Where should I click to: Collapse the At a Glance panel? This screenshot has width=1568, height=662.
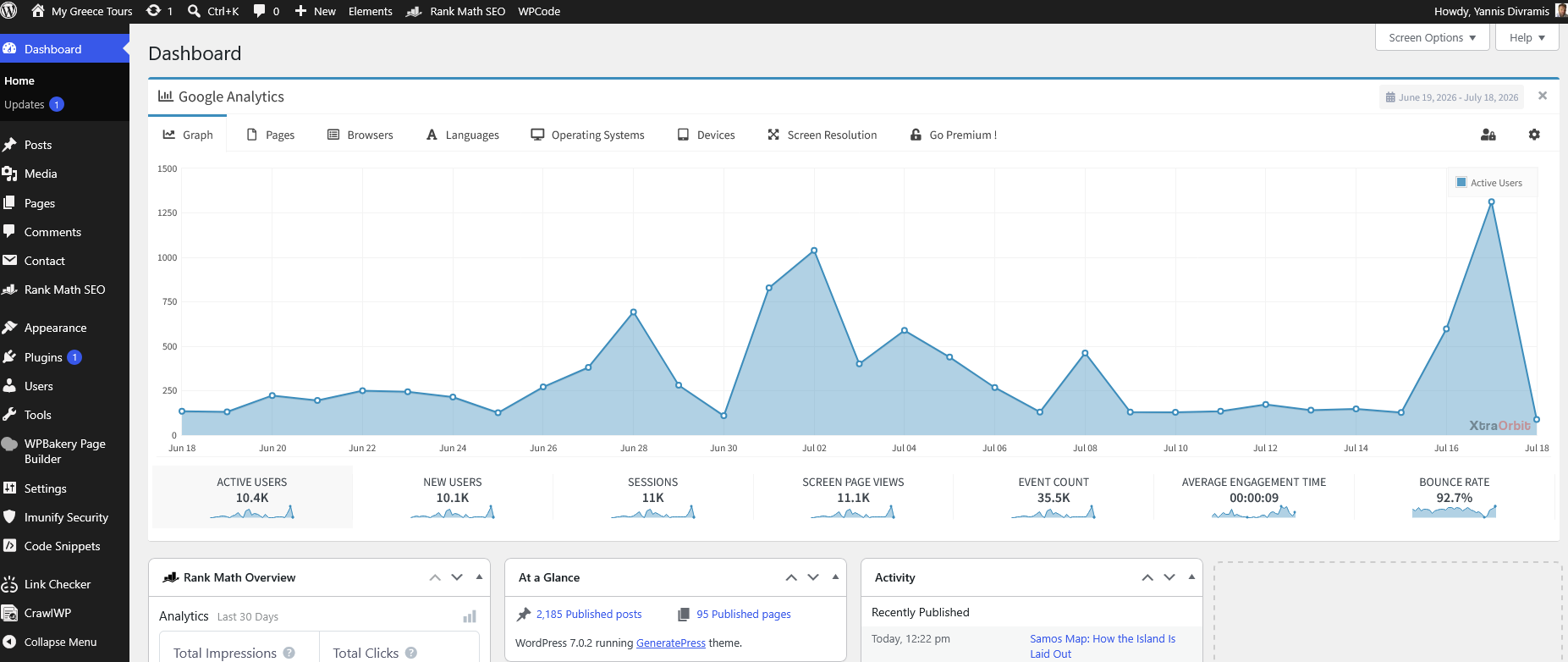coord(835,577)
